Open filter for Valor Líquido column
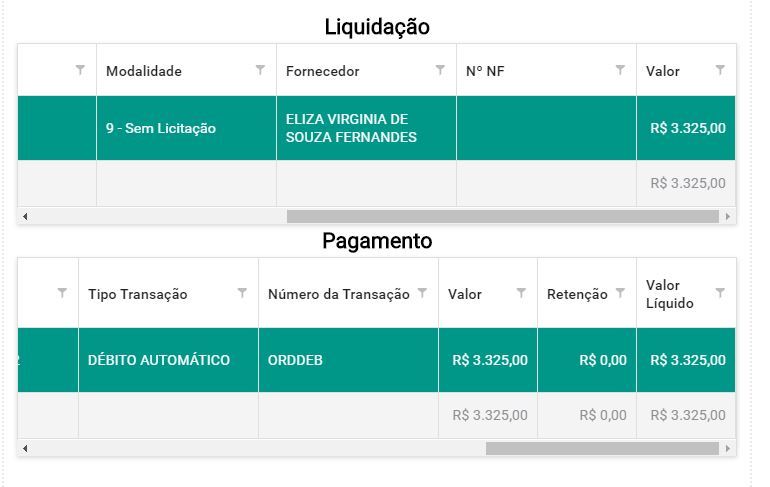Image resolution: width=770 pixels, height=487 pixels. click(720, 293)
